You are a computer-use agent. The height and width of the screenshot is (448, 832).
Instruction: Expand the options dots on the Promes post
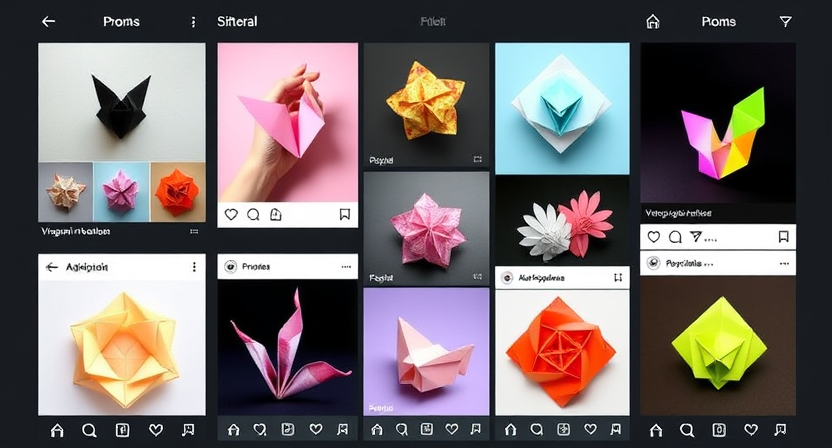pyautogui.click(x=346, y=267)
